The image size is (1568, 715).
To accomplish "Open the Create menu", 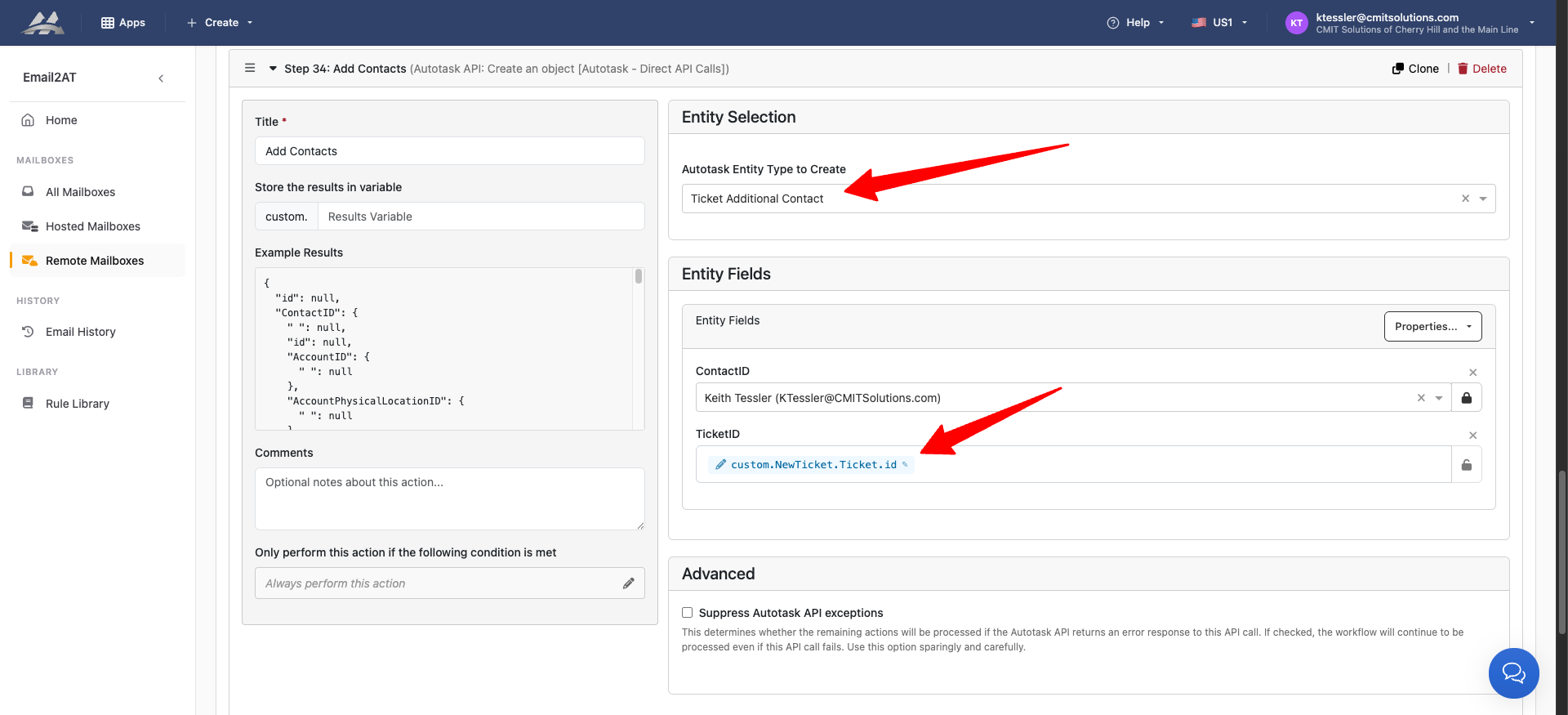I will click(220, 23).
